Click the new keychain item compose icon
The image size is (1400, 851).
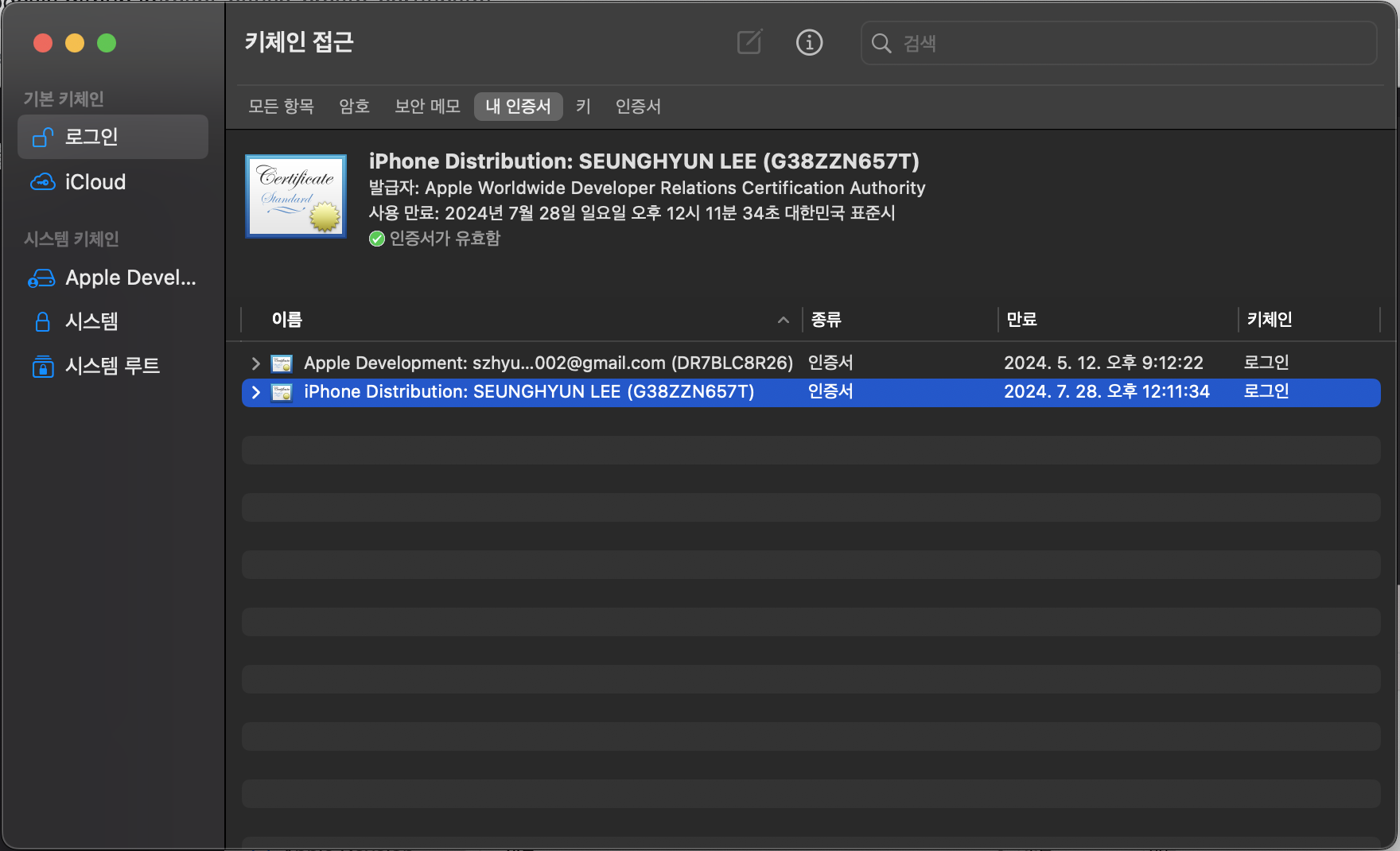(x=749, y=42)
